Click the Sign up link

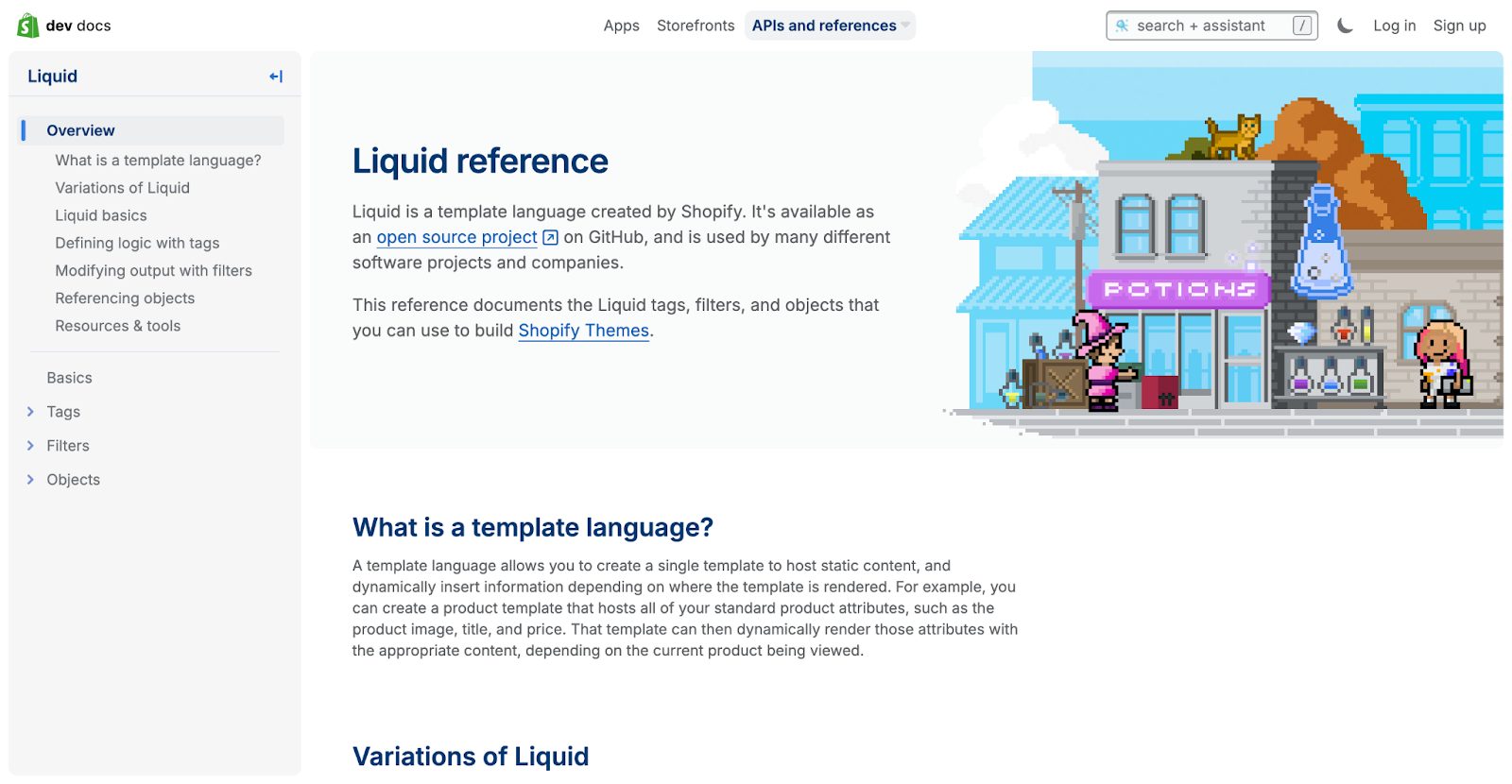[1459, 26]
